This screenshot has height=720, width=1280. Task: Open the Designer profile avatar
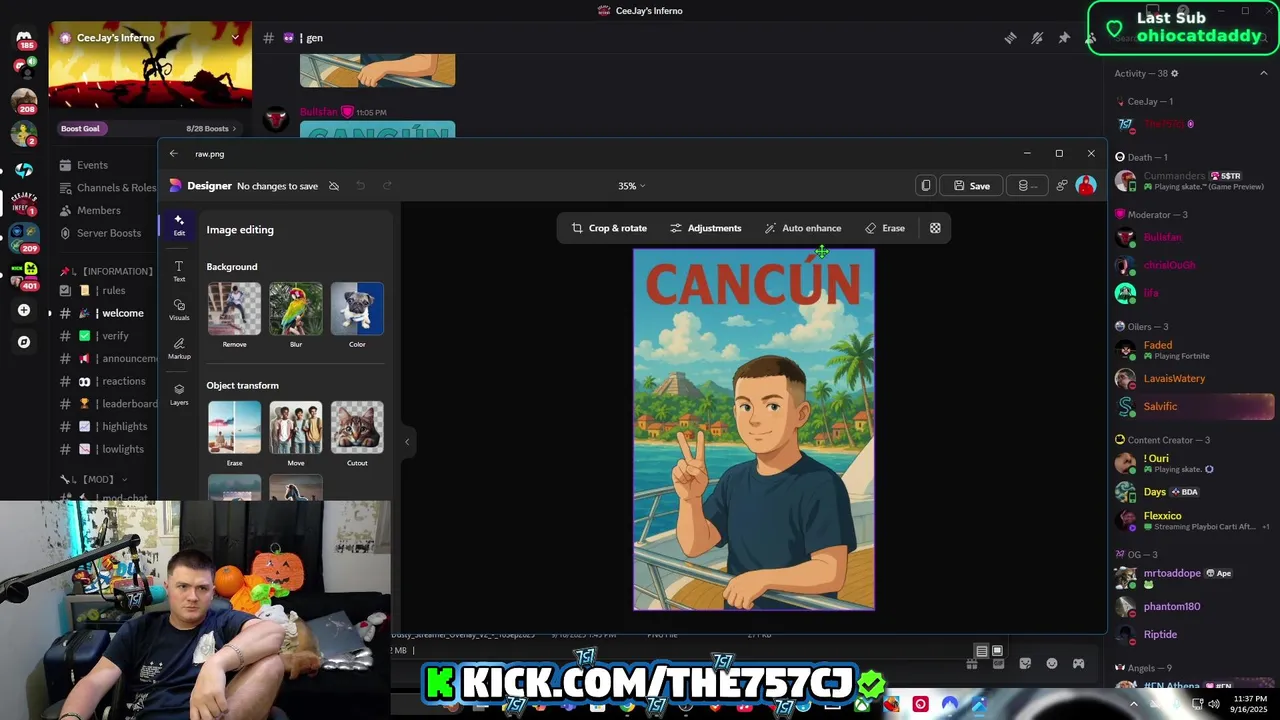(x=1086, y=185)
